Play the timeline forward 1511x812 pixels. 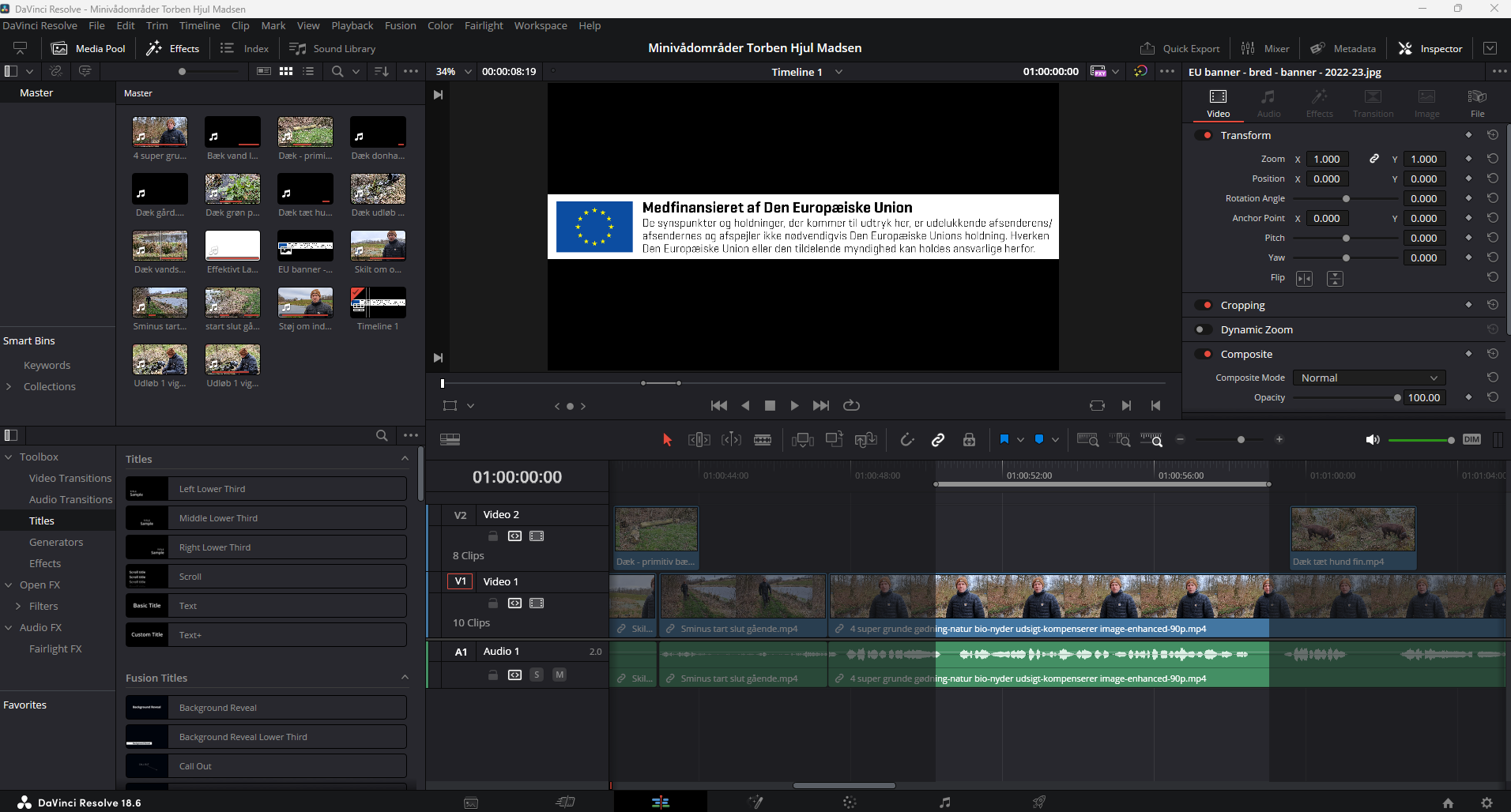[x=794, y=406]
